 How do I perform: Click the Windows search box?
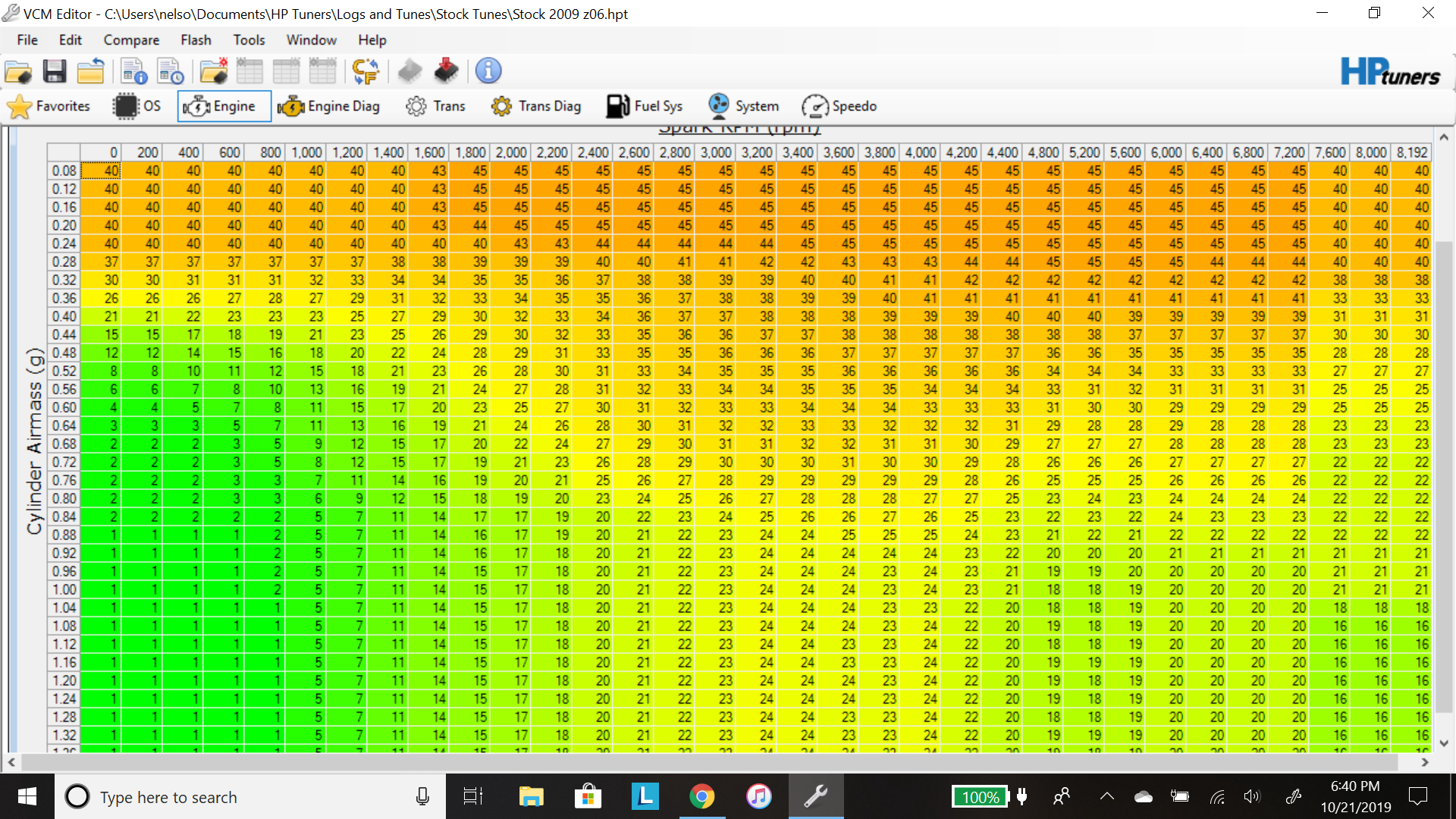click(x=227, y=796)
